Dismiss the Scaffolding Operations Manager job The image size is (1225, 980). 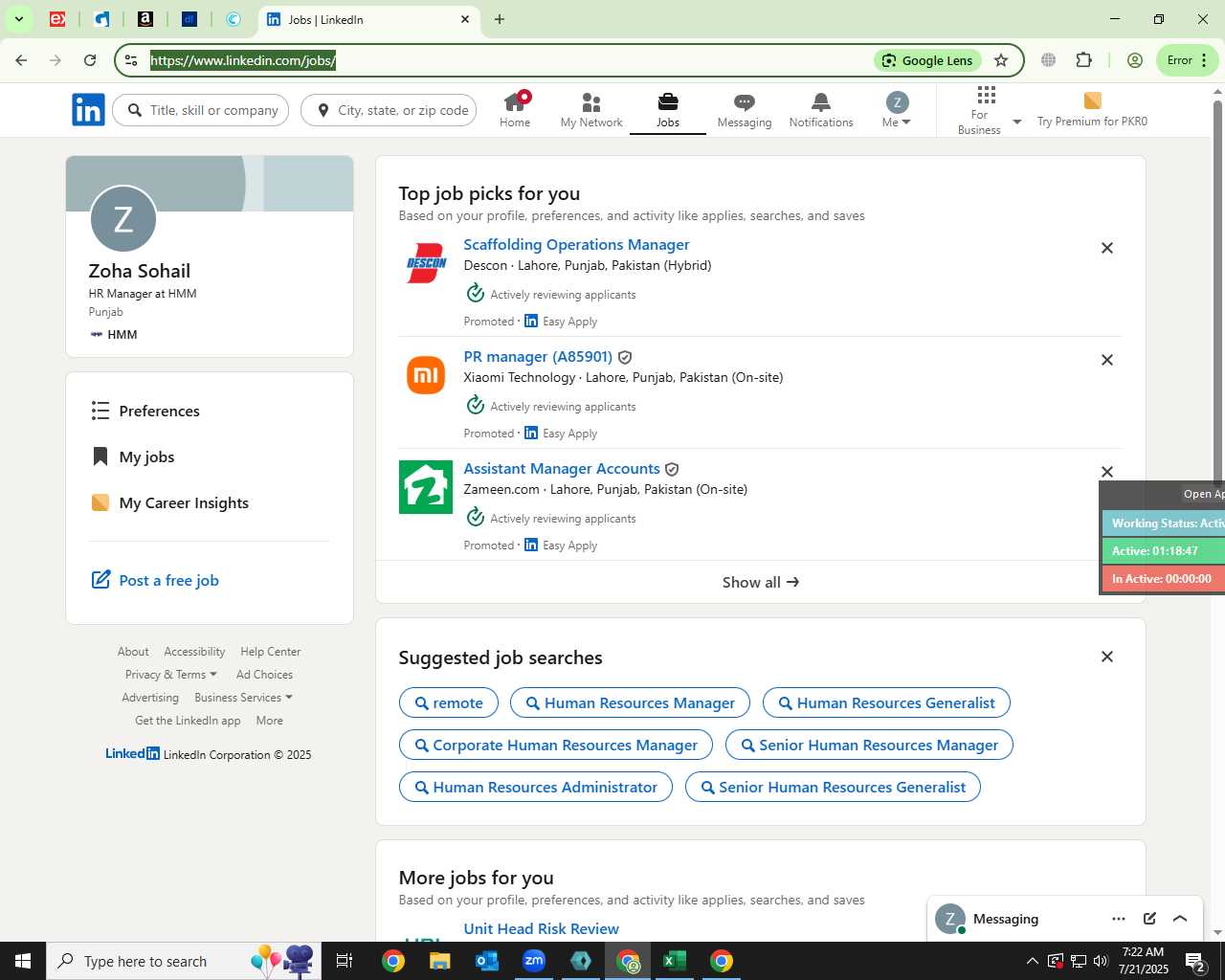click(x=1107, y=248)
